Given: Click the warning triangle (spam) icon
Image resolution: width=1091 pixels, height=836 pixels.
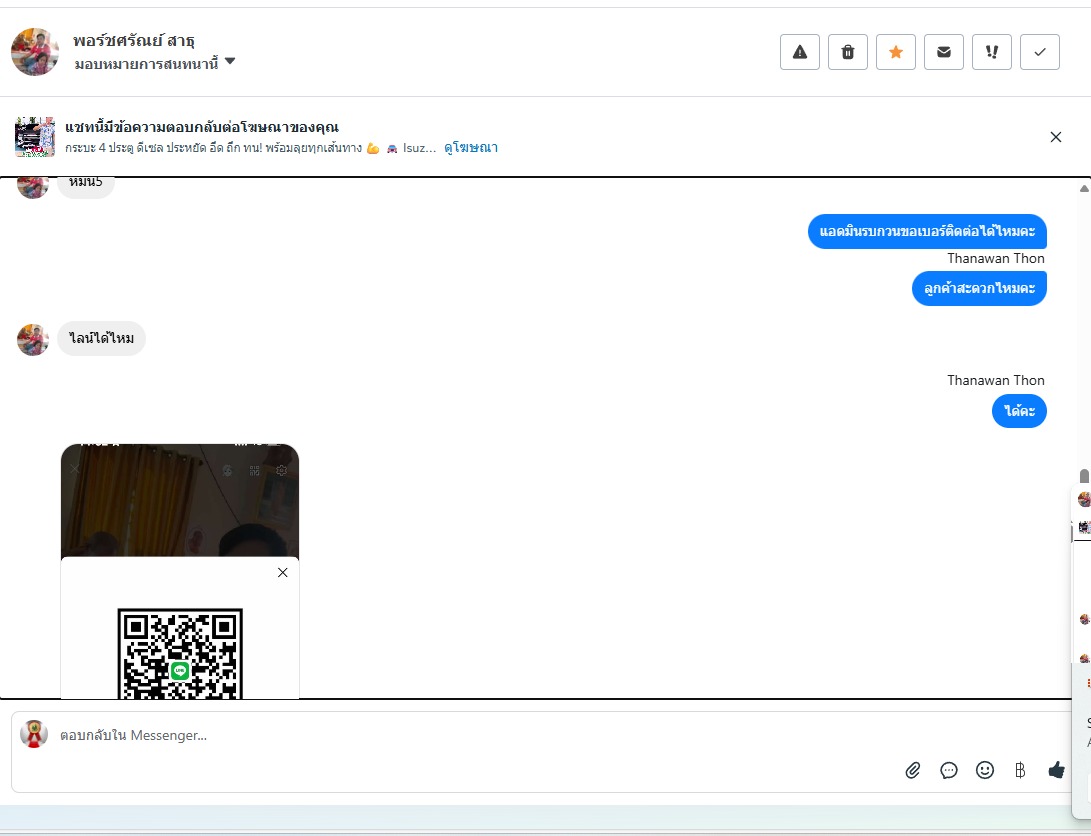Looking at the screenshot, I should pyautogui.click(x=799, y=52).
